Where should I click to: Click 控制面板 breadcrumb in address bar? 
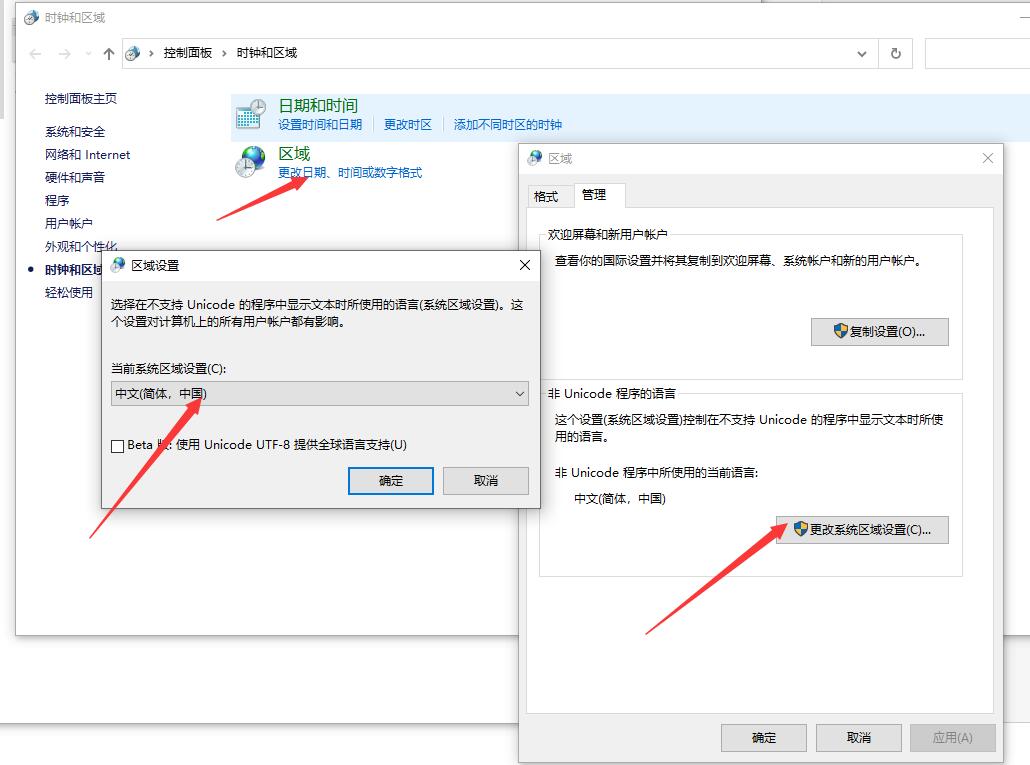188,53
